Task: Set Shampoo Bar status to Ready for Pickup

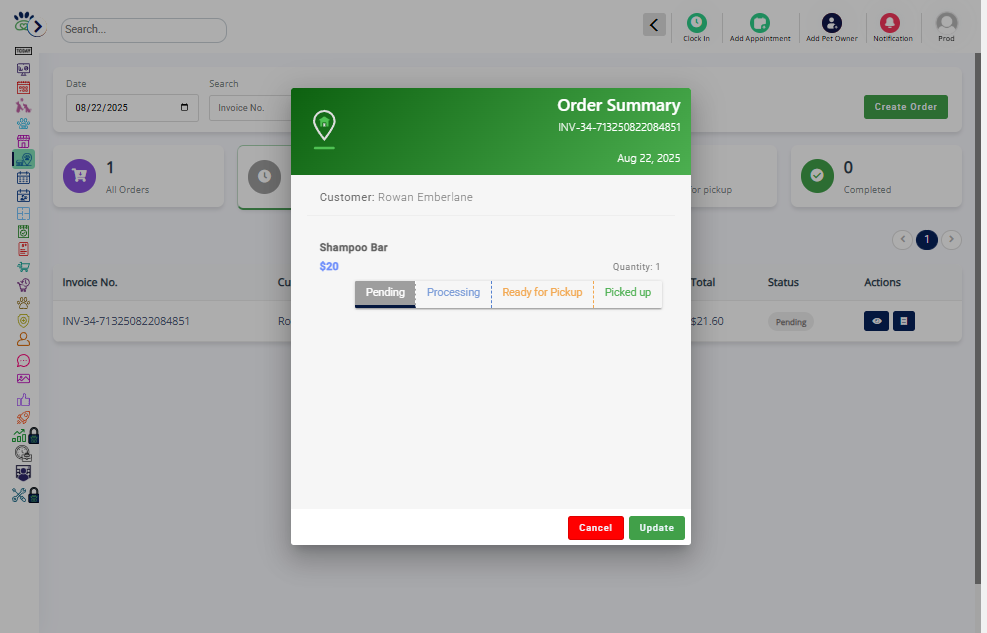Action: pos(542,294)
